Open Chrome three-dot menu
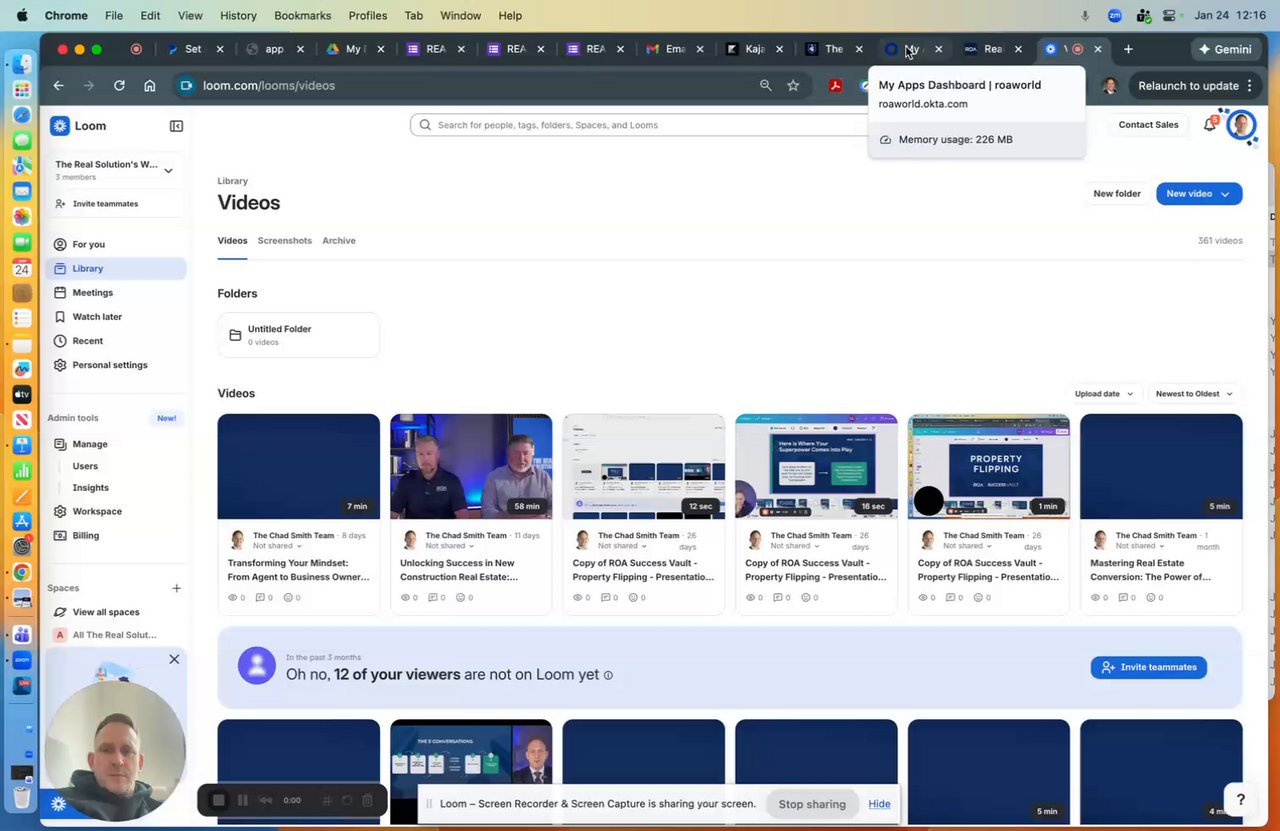Viewport: 1280px width, 831px height. point(1249,86)
